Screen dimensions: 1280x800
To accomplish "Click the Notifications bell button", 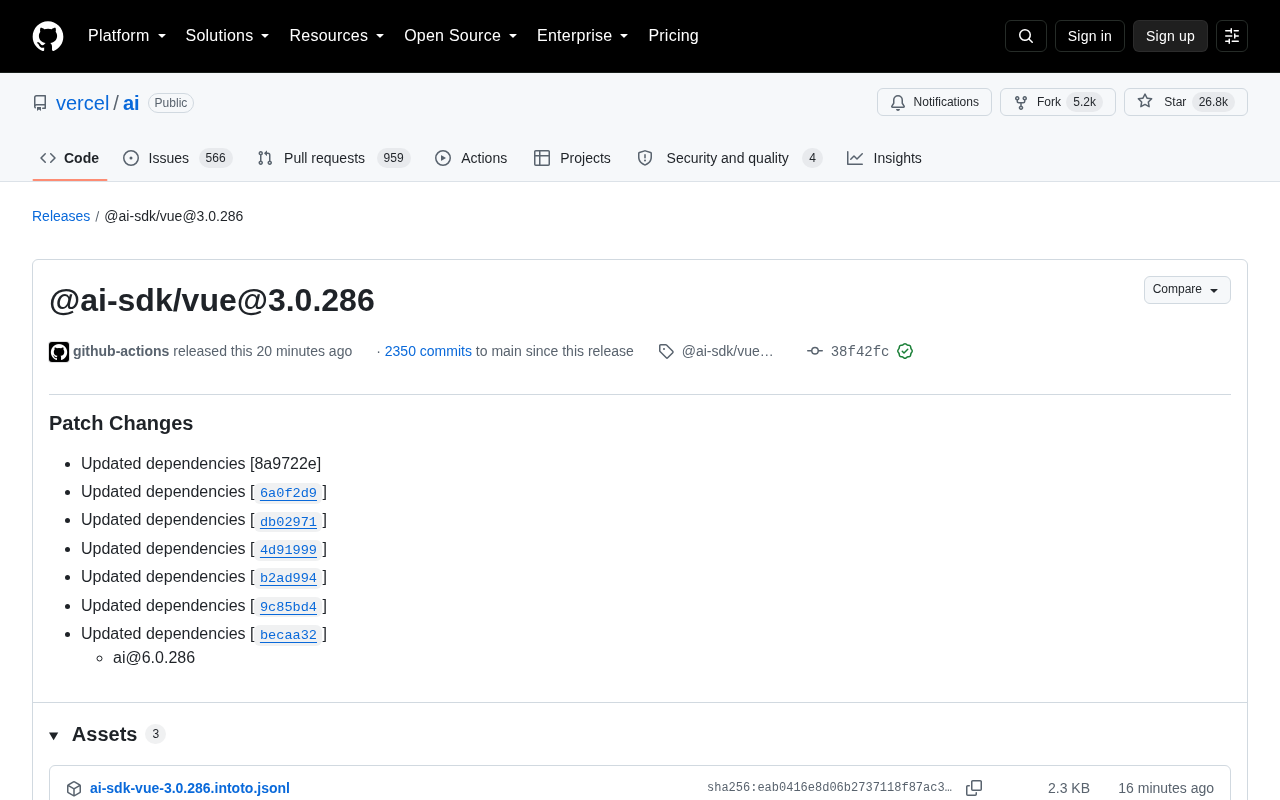I will (934, 102).
